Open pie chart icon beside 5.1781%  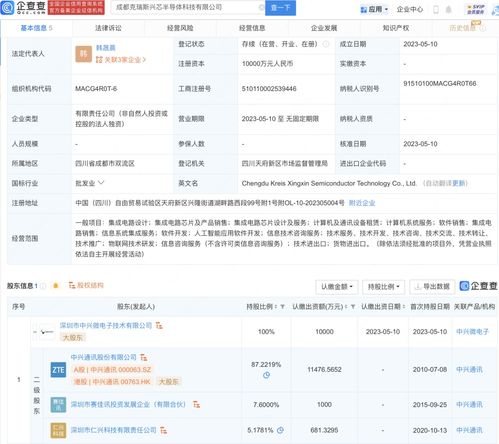(x=280, y=430)
